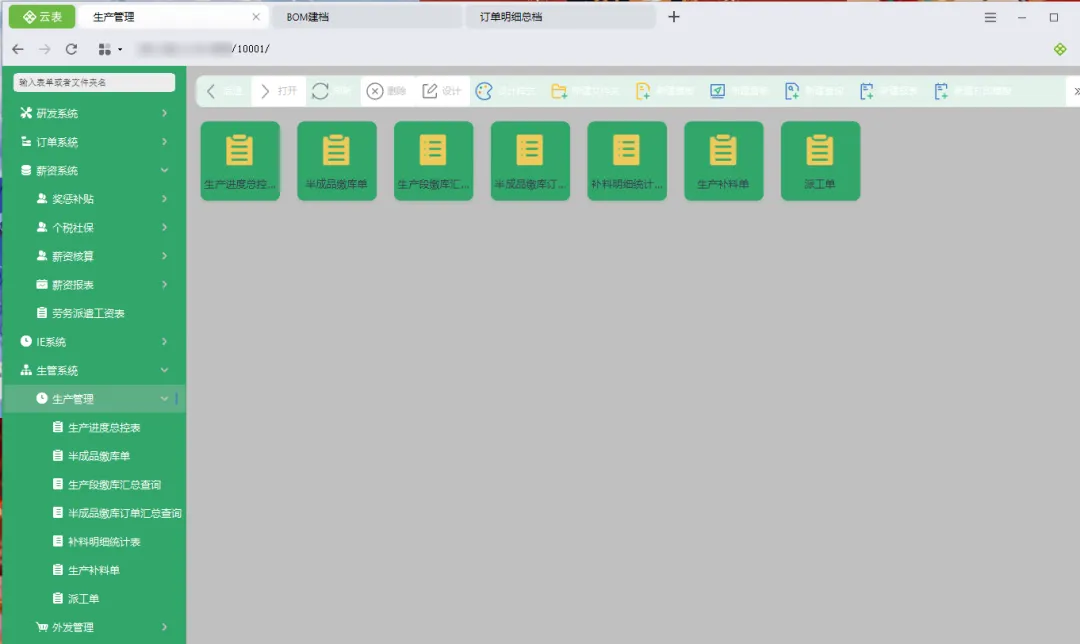Open the 生产进度总控 tile
This screenshot has width=1080, height=644.
click(x=240, y=161)
